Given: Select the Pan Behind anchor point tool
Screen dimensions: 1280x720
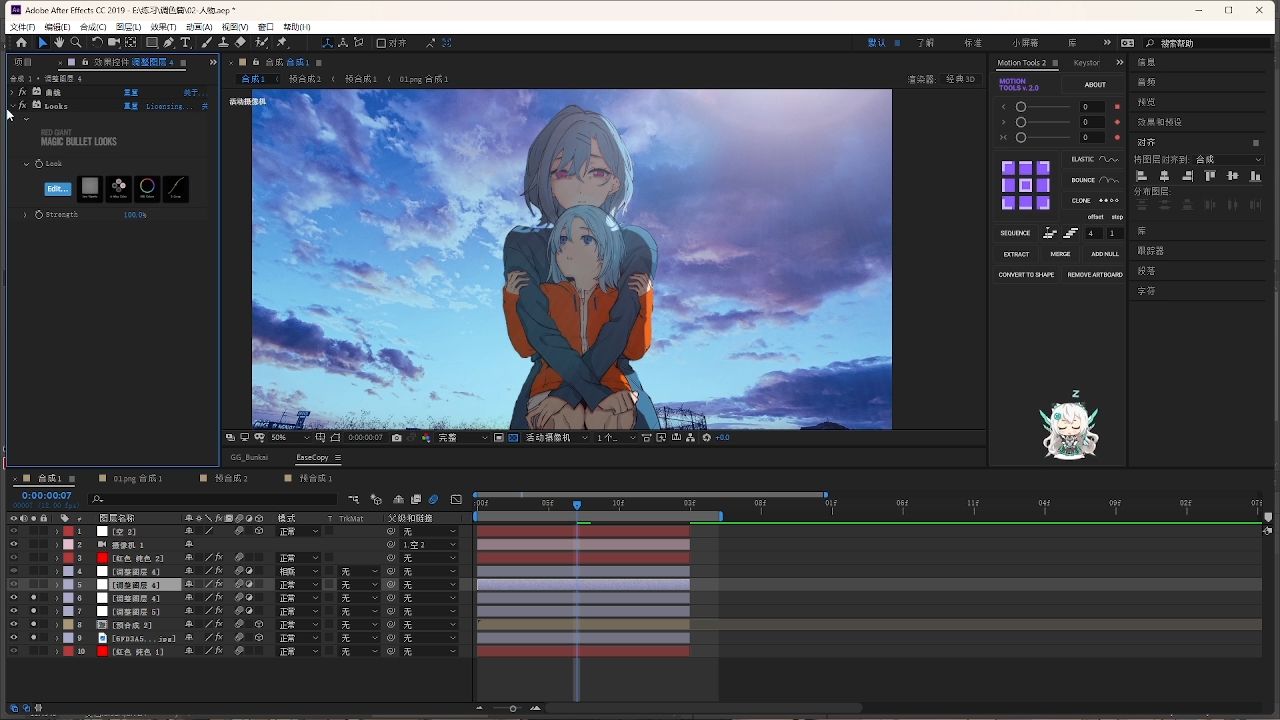Looking at the screenshot, I should (x=131, y=43).
